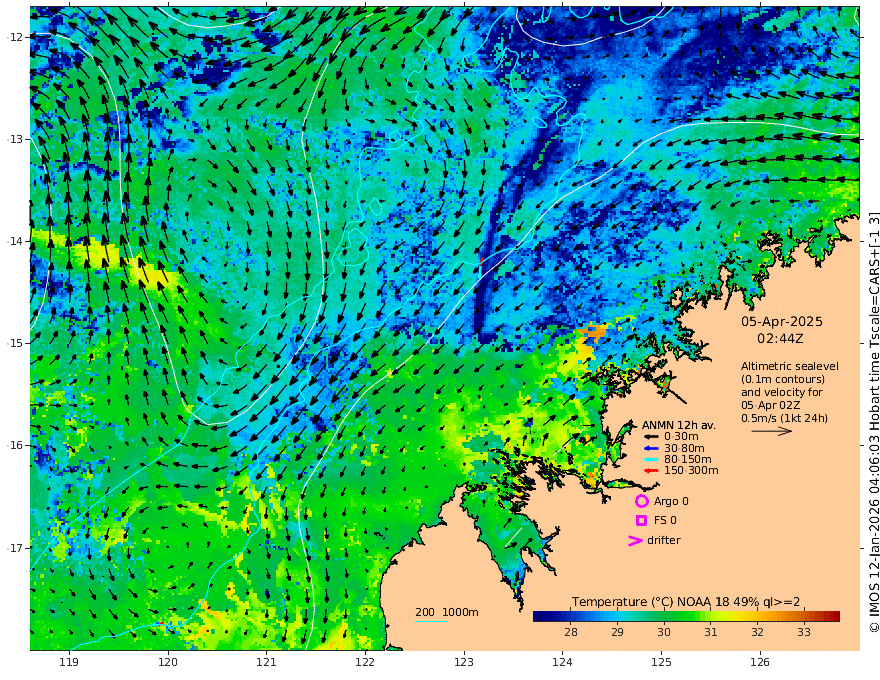Click the magenta FS square marker
Screen dimensions: 880x680
(x=641, y=520)
